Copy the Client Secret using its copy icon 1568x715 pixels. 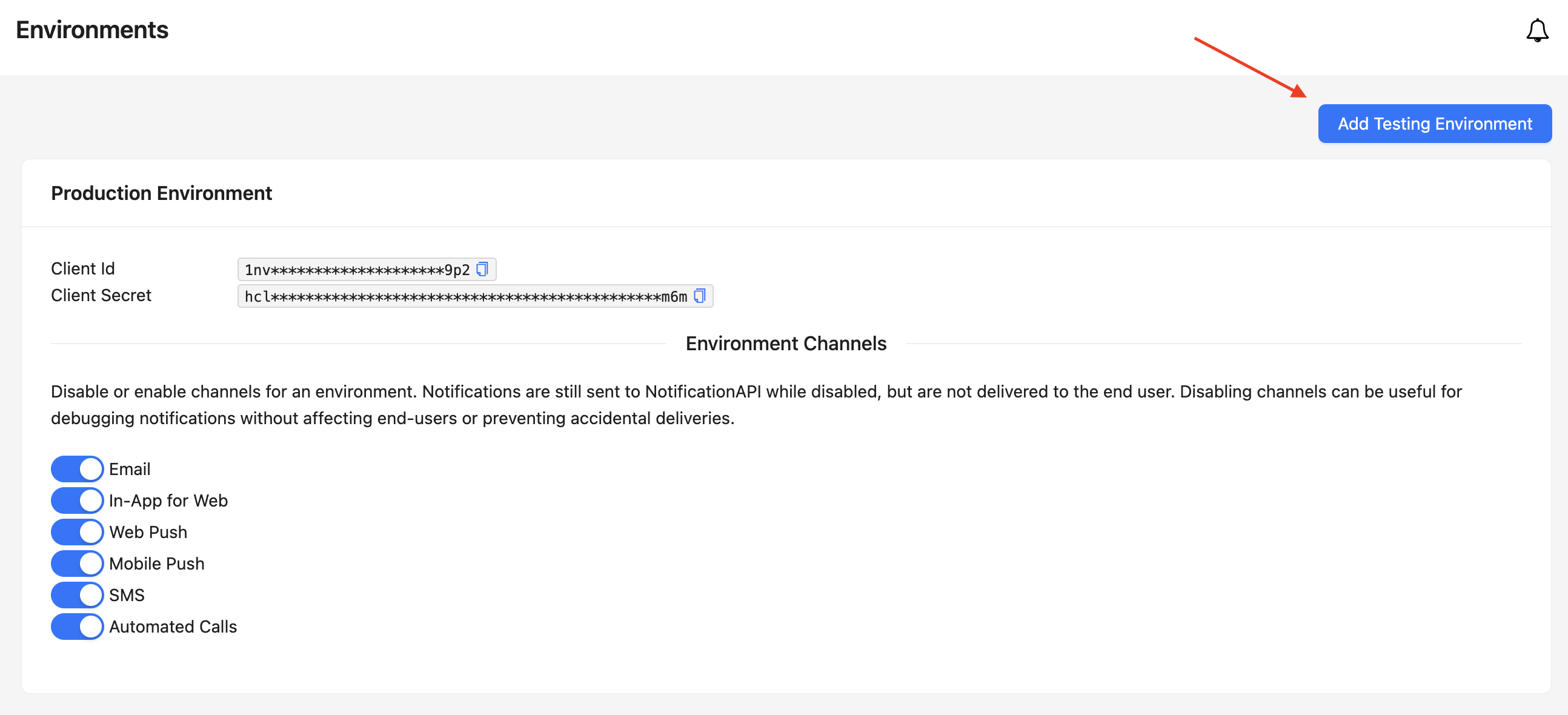point(700,296)
